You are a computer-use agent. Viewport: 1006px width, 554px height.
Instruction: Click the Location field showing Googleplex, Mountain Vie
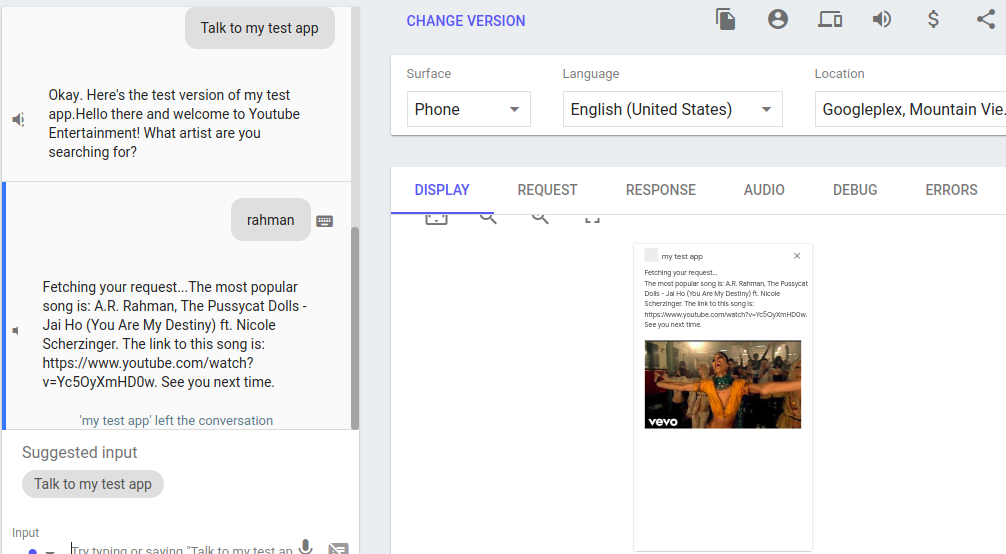click(910, 109)
